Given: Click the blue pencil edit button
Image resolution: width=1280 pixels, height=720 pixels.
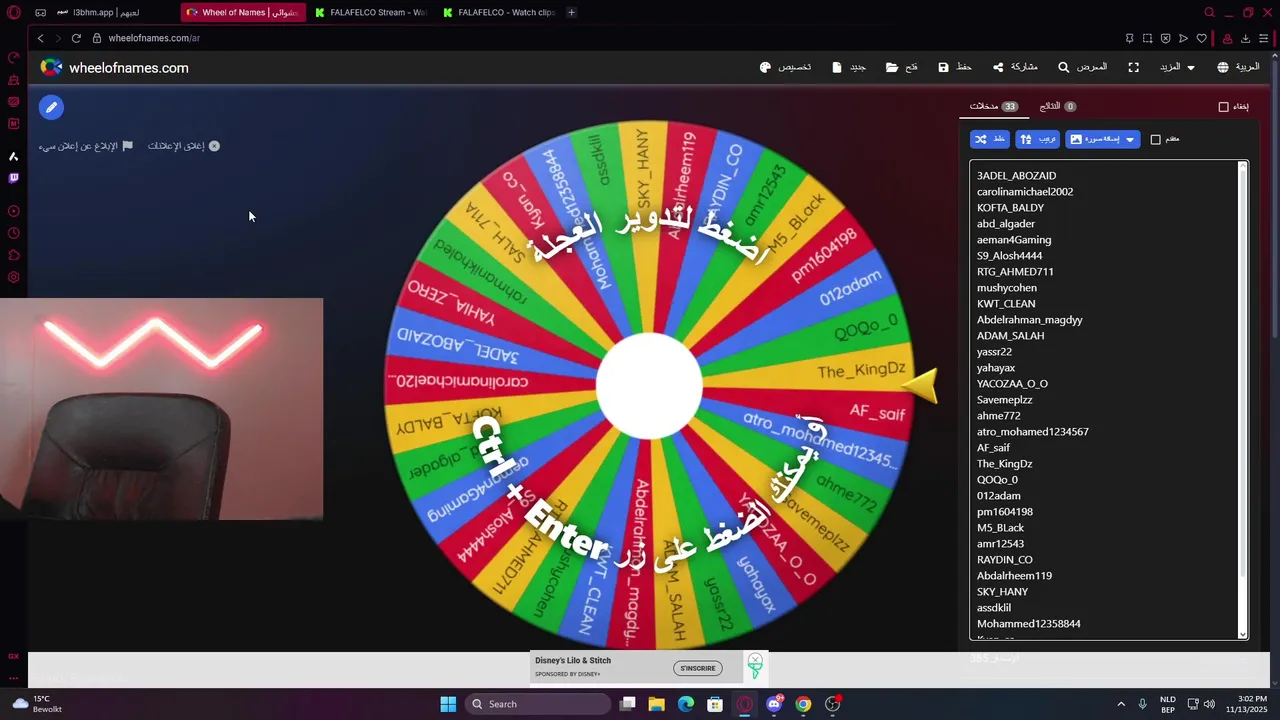Looking at the screenshot, I should click(x=51, y=107).
